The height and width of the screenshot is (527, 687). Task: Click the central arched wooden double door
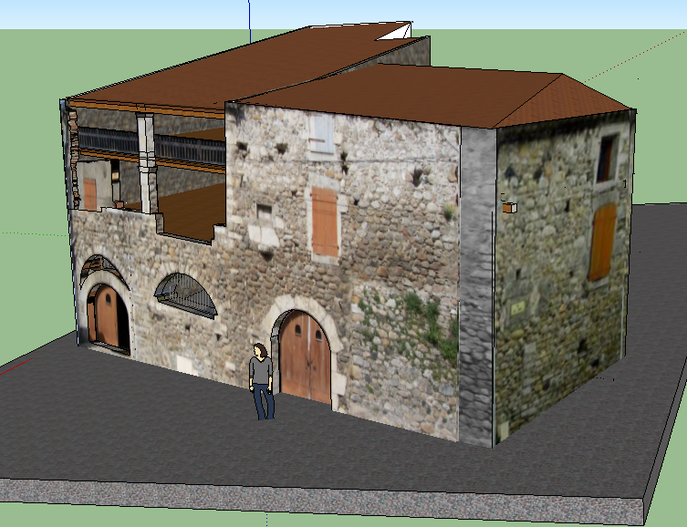coord(305,357)
